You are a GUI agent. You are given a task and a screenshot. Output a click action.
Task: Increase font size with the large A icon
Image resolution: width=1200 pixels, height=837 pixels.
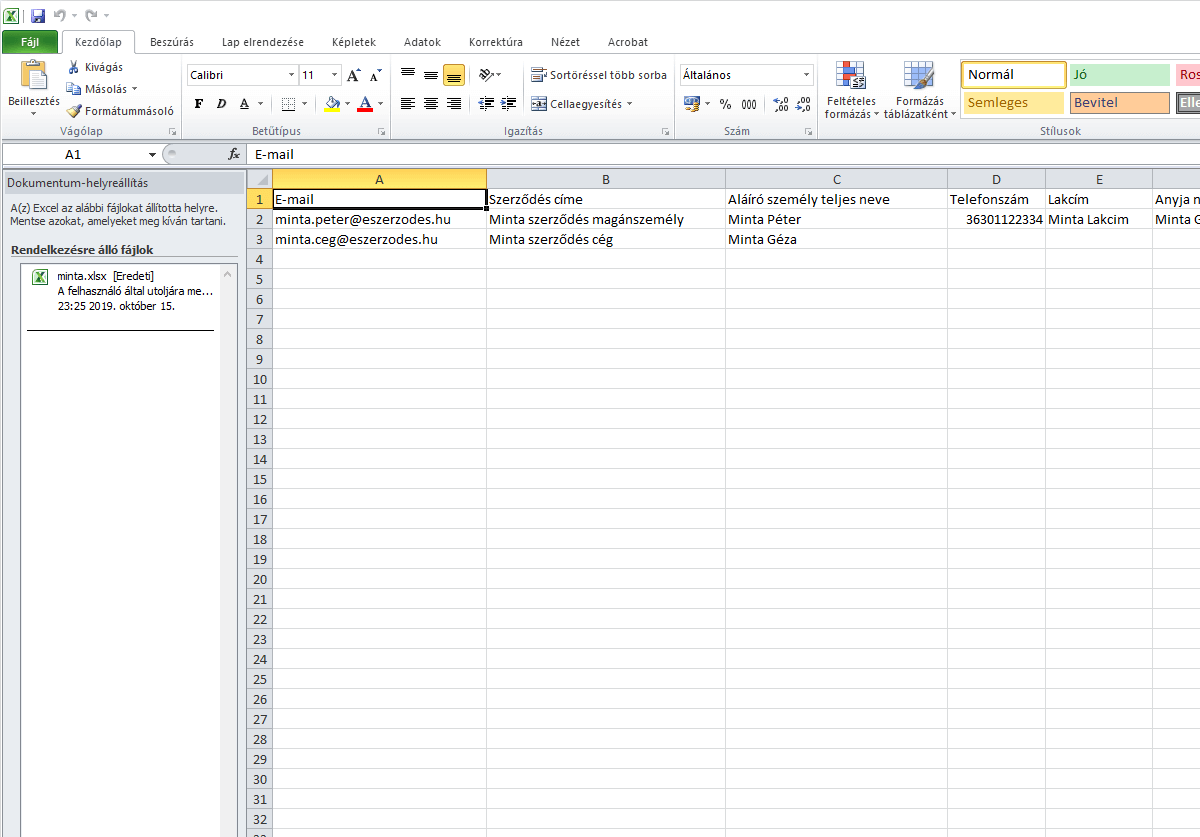click(x=353, y=75)
